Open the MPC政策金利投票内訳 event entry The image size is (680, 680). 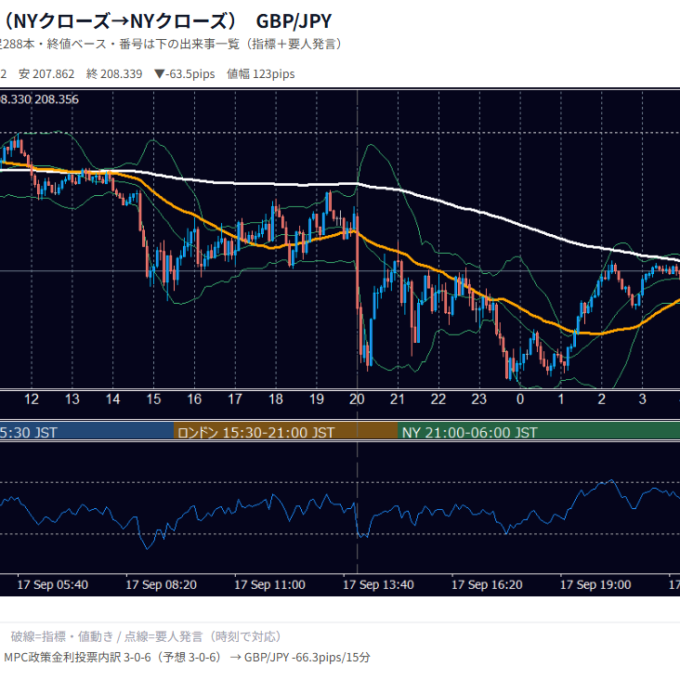tap(186, 658)
